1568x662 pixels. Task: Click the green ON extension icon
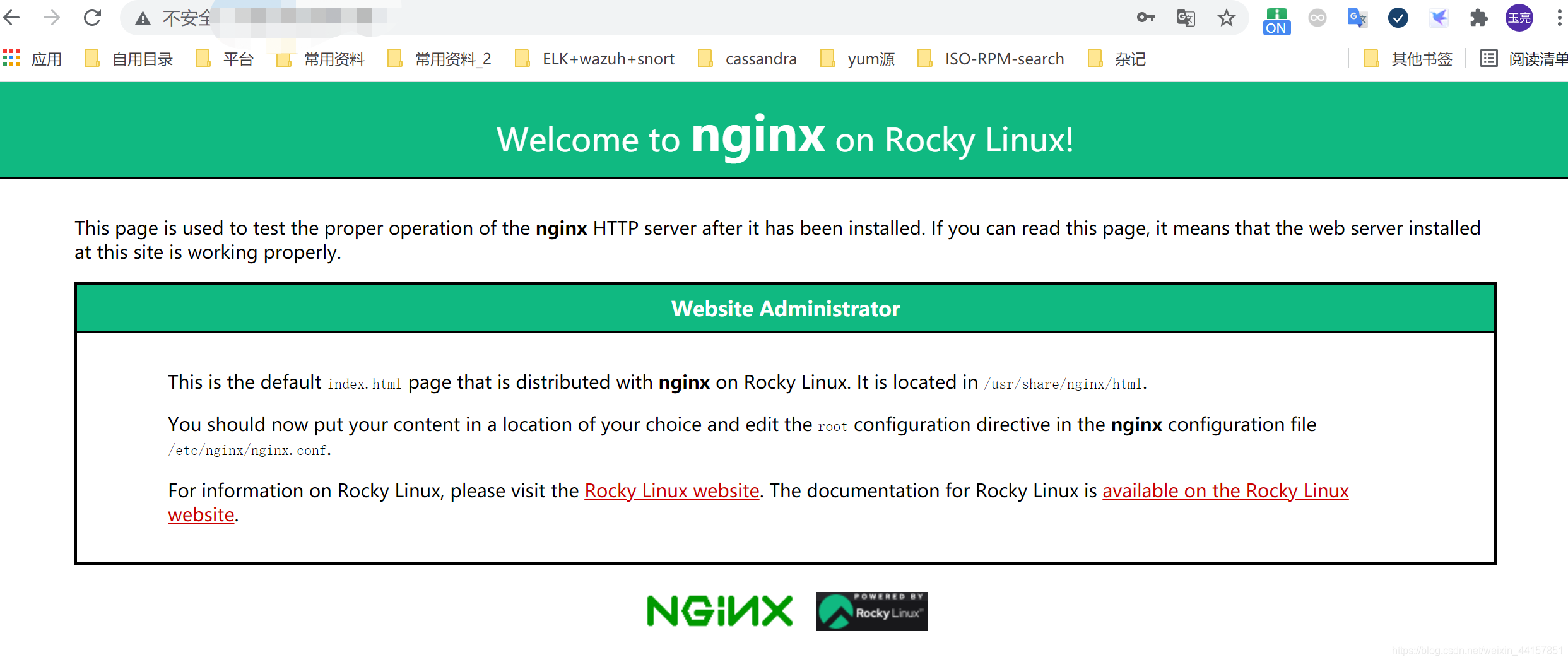pos(1276,20)
